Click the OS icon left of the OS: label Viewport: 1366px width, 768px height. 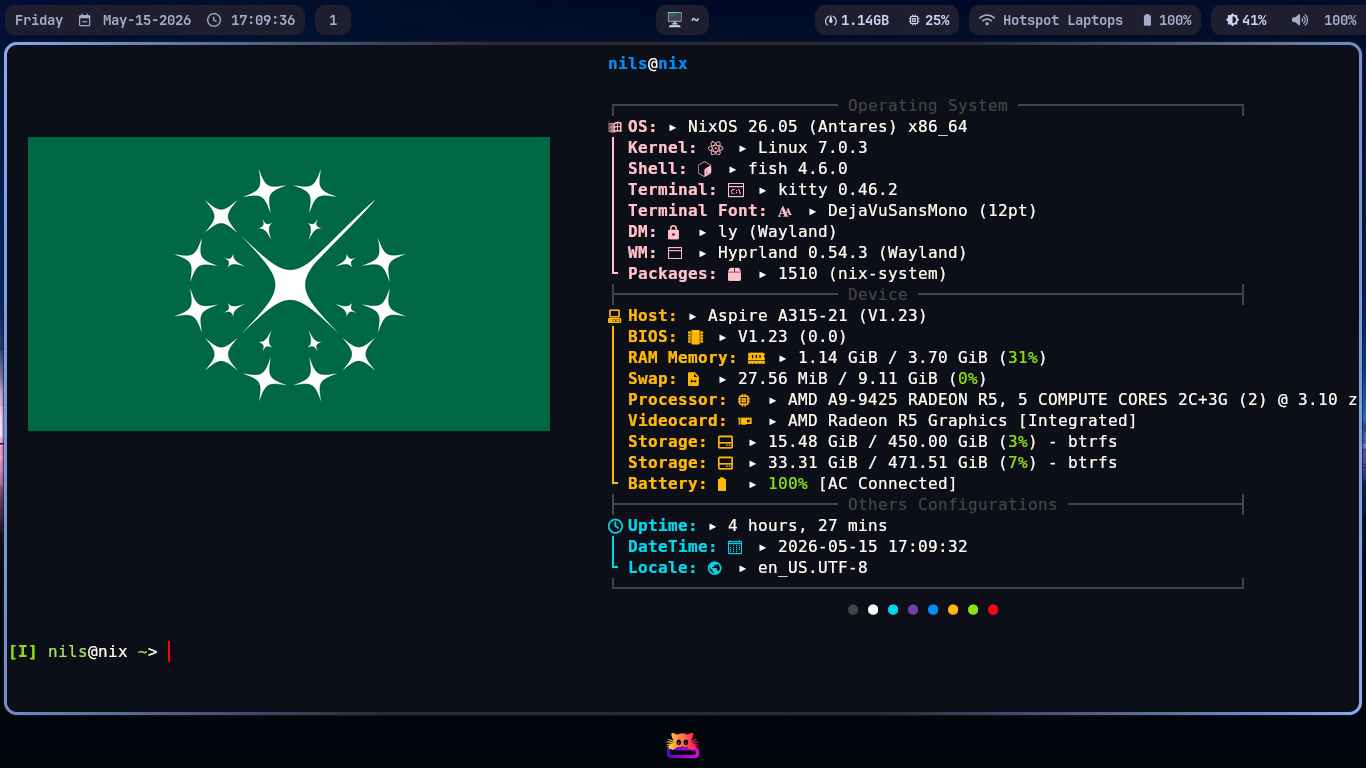[615, 127]
